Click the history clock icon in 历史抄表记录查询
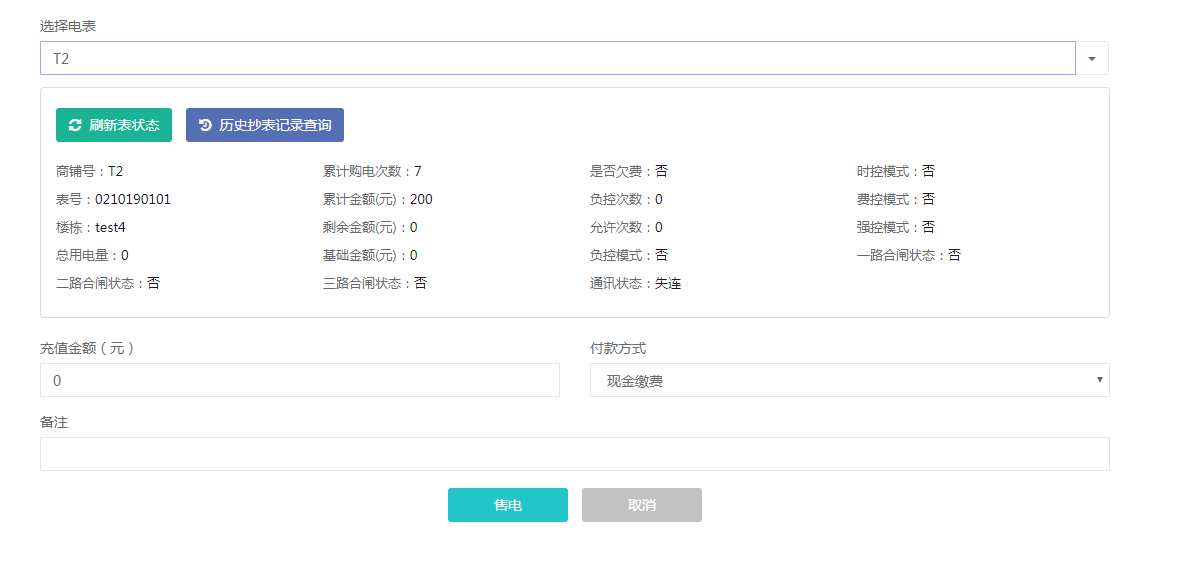Screen dimensions: 1192x574 coord(205,125)
